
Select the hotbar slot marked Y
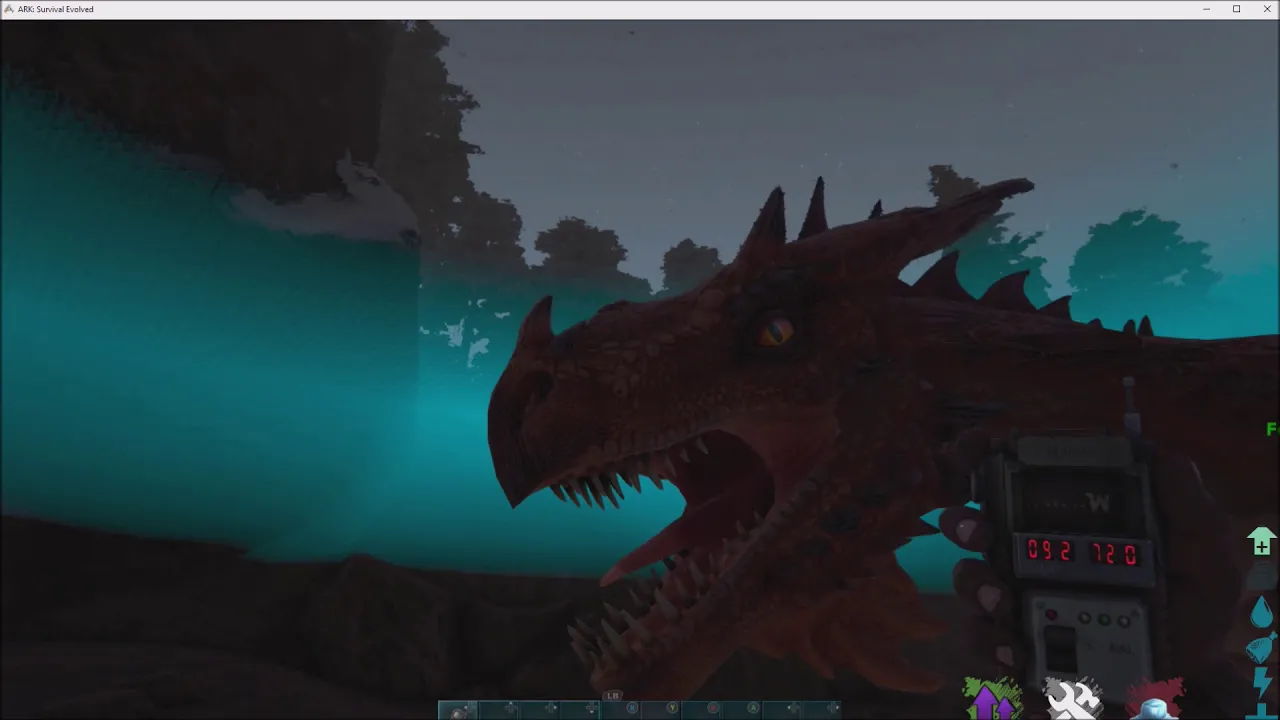point(660,710)
